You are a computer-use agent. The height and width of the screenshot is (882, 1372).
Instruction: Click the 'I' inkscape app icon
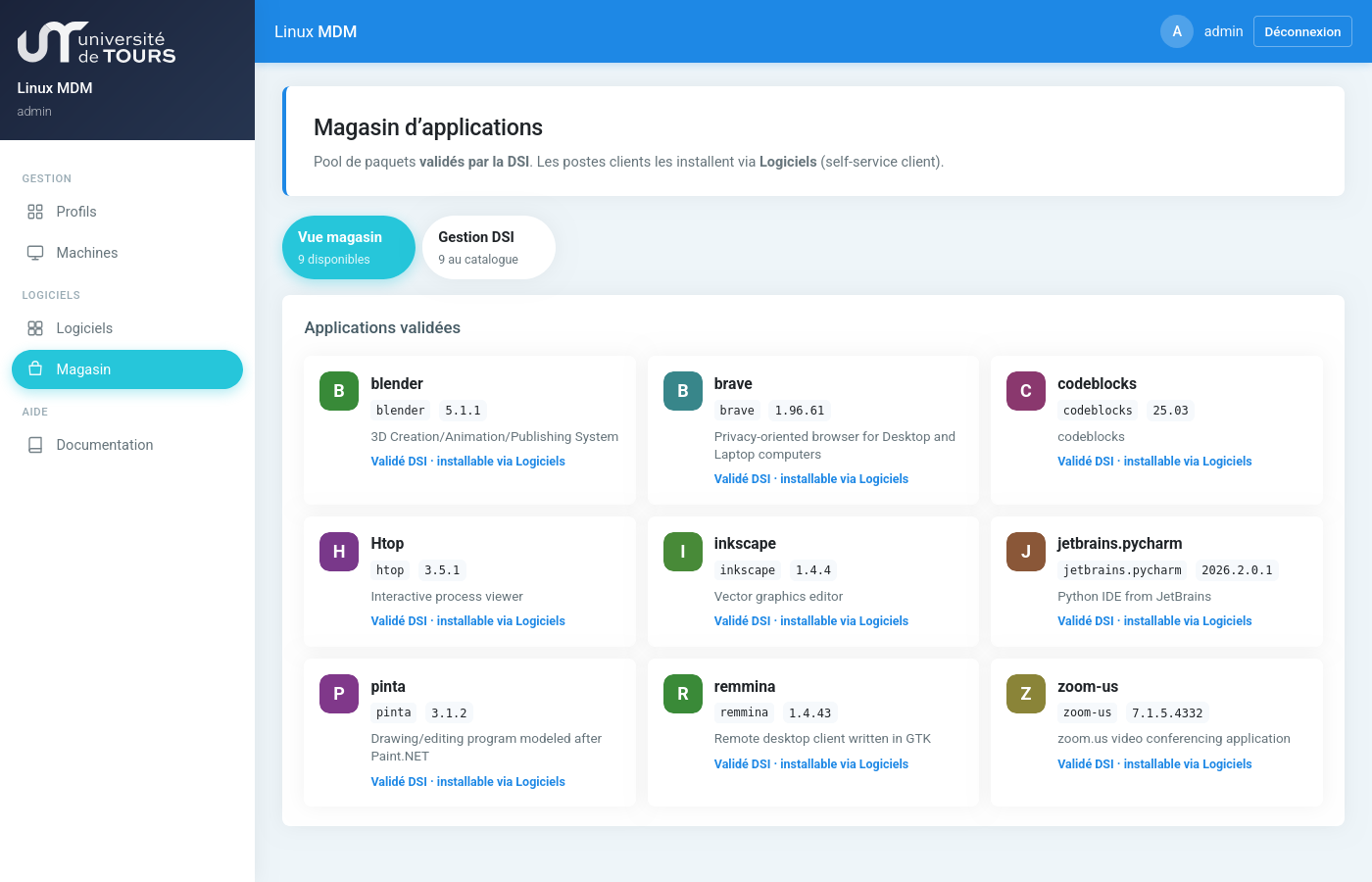click(683, 552)
